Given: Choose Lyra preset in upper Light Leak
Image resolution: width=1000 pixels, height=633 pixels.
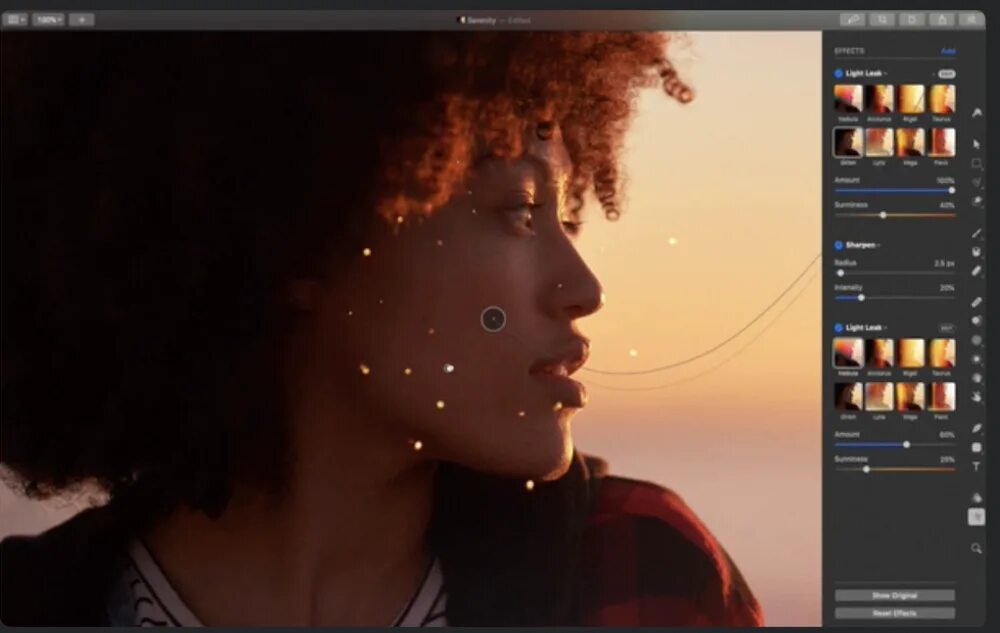Looking at the screenshot, I should click(879, 142).
